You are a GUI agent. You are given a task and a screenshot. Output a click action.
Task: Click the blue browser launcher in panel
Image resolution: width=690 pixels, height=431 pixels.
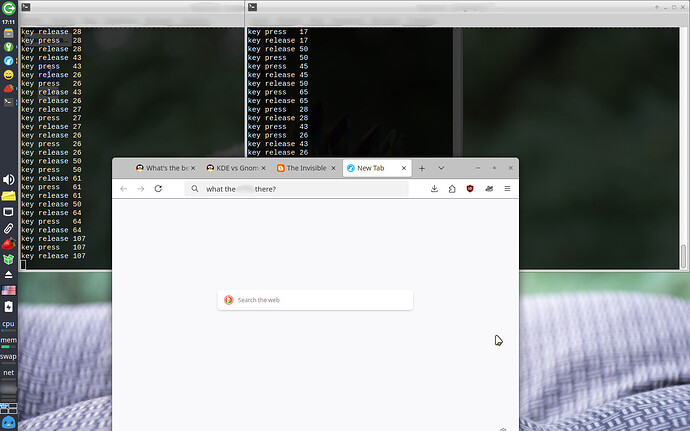(x=8, y=61)
